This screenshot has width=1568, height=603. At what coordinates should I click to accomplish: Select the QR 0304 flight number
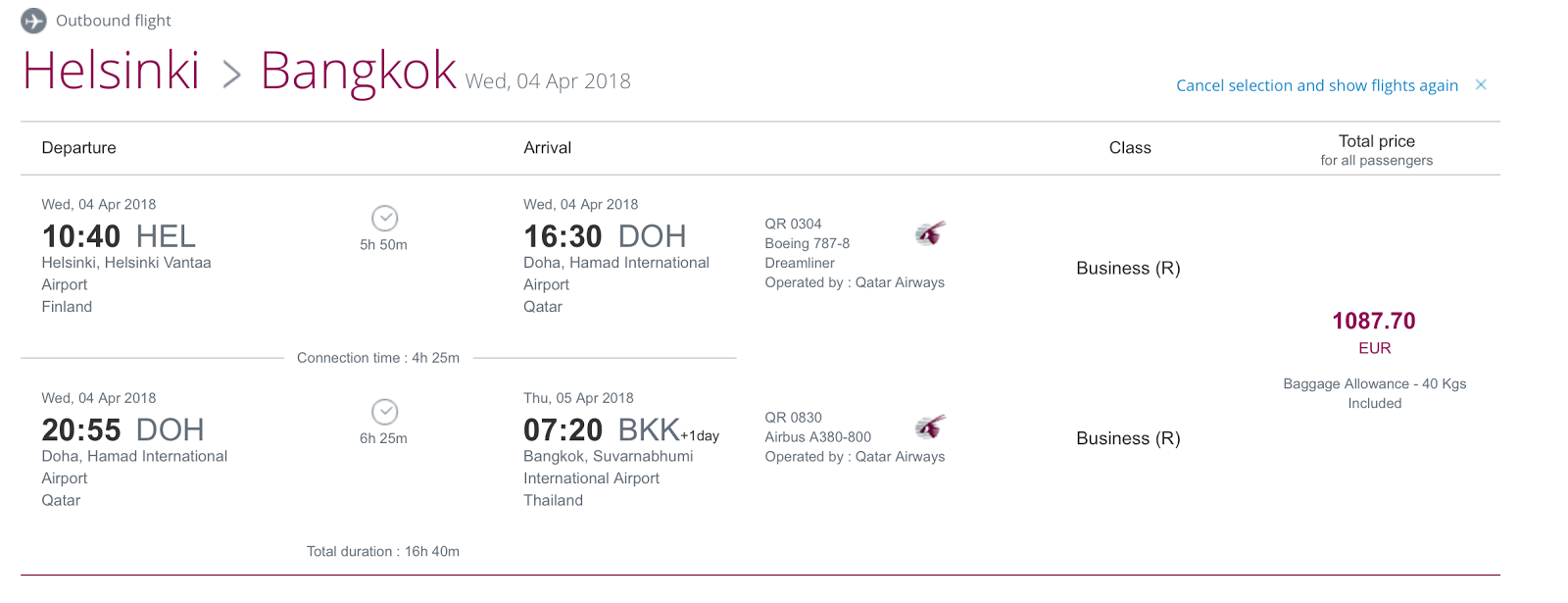click(x=793, y=224)
